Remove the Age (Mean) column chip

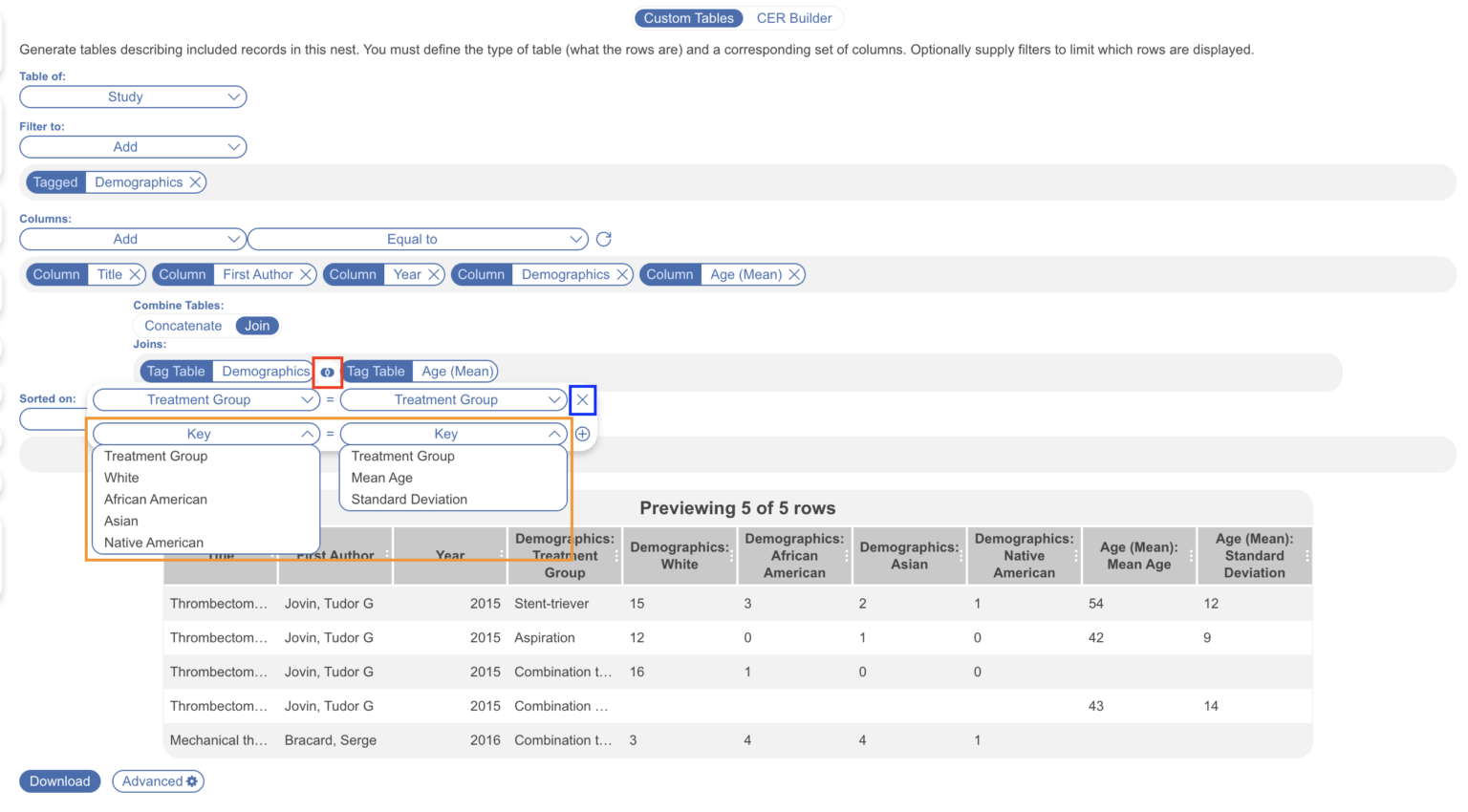pyautogui.click(x=794, y=274)
